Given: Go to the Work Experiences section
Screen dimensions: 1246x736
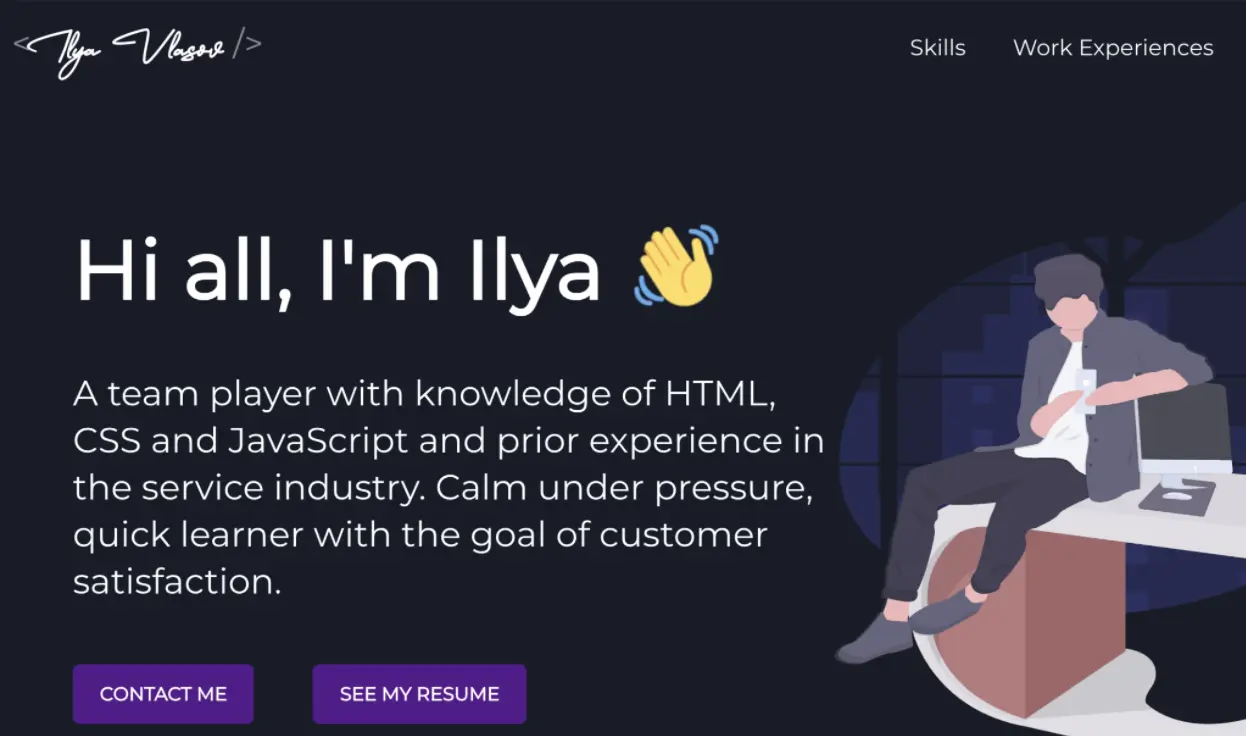Looking at the screenshot, I should [1113, 48].
